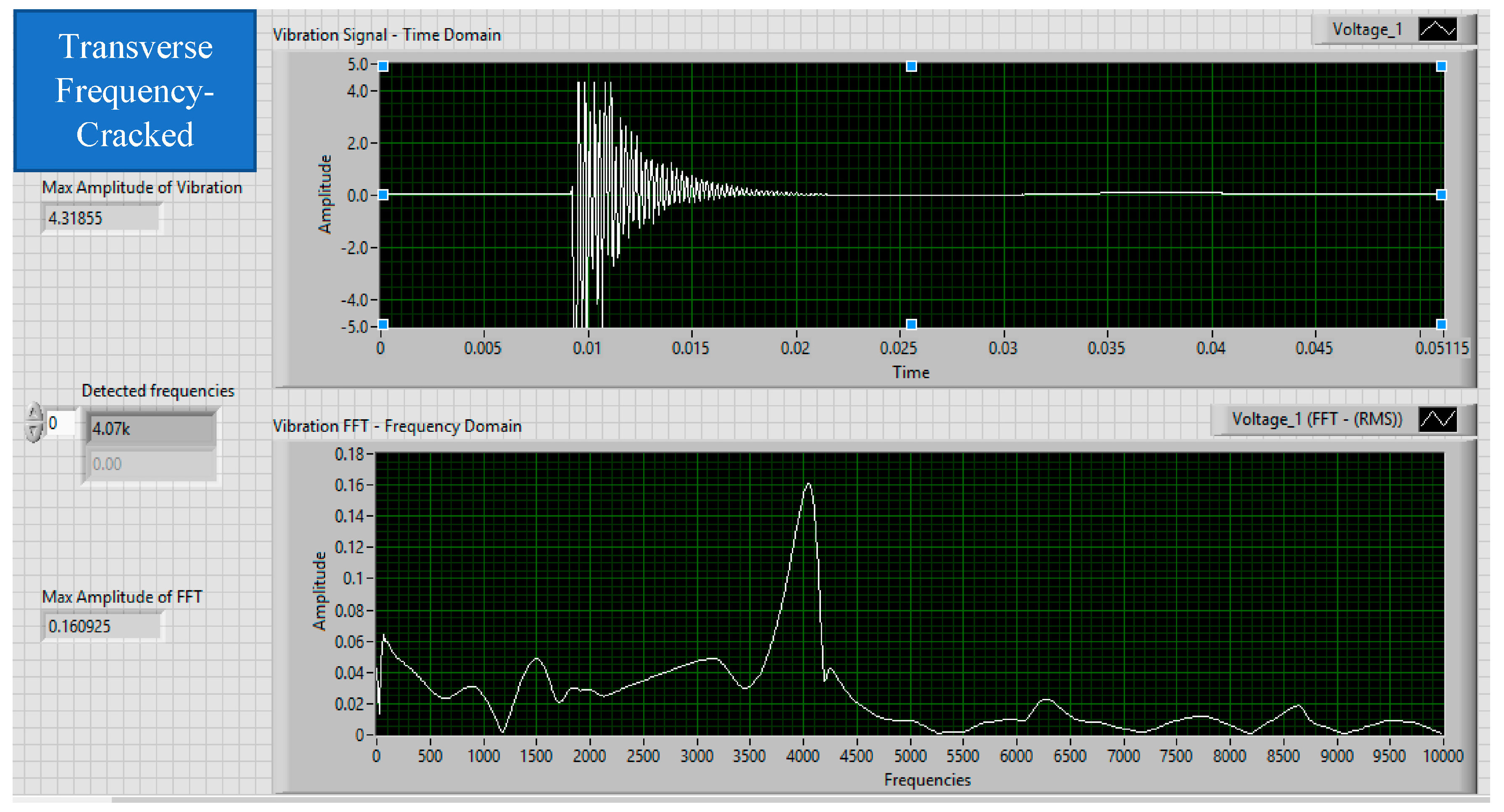1504x812 pixels.
Task: Decrement the Detected frequencies array index
Action: 34,432
